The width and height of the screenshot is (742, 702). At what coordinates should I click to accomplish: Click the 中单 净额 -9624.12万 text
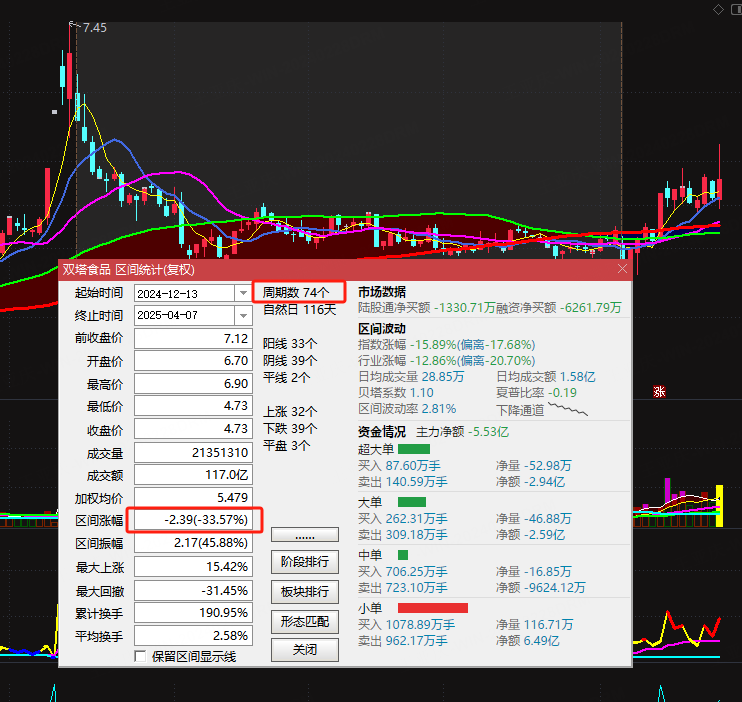[540, 588]
